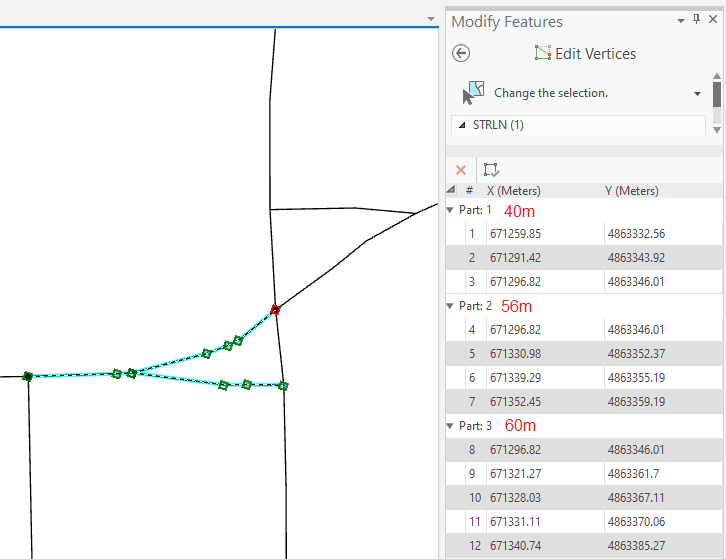Image resolution: width=726 pixels, height=559 pixels.
Task: Click X value 671339.29
Action: (x=515, y=378)
